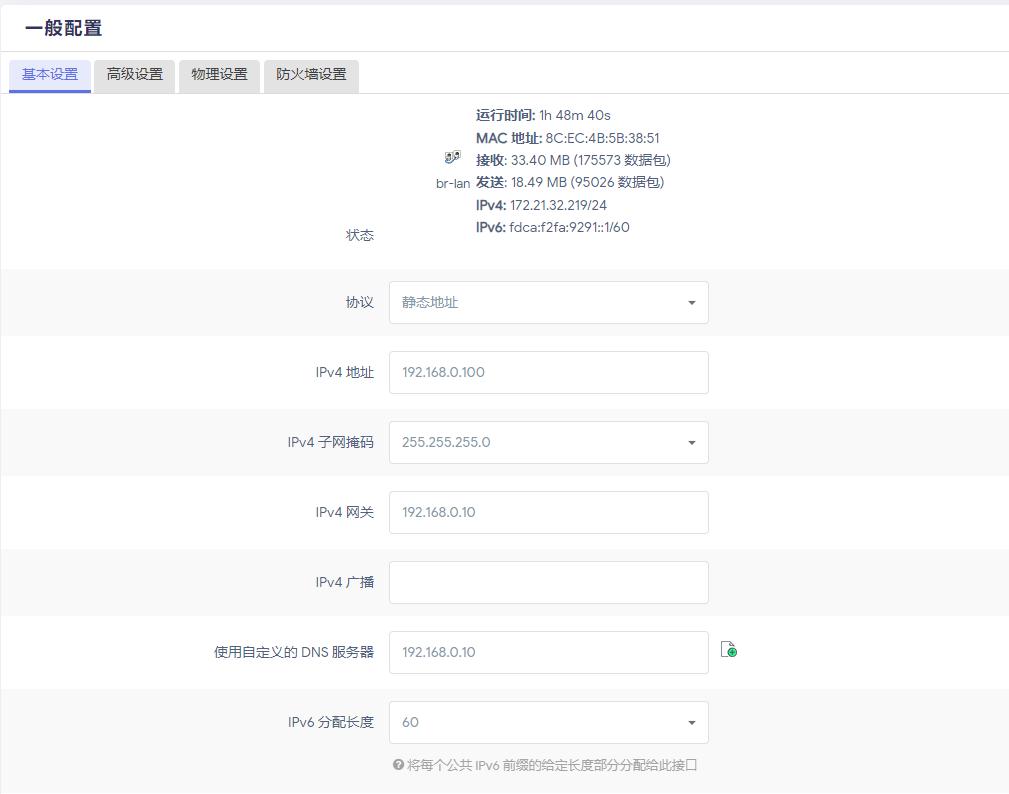Click the br-lan bridge interface icon

[452, 157]
